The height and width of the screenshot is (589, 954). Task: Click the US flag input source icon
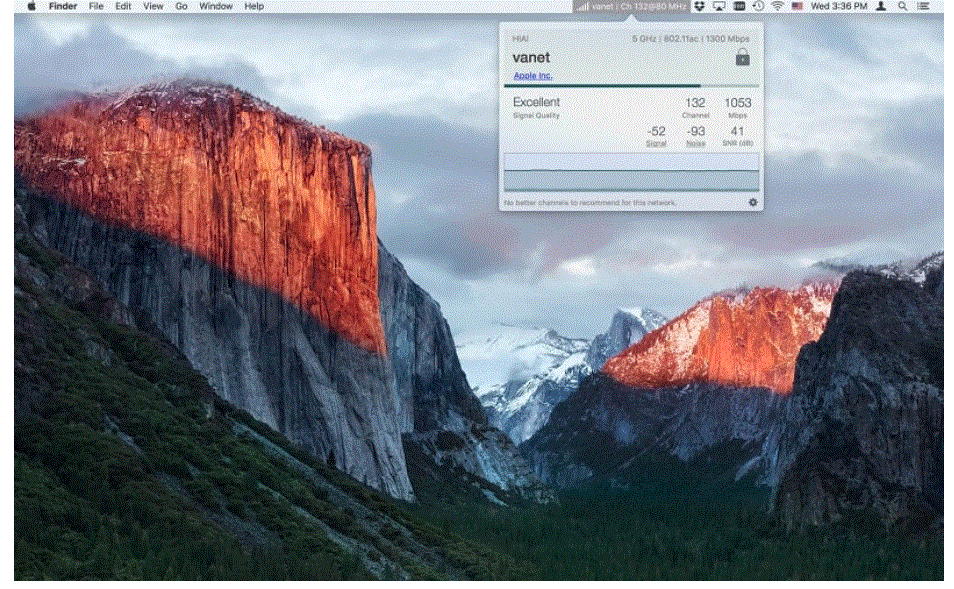(x=797, y=6)
